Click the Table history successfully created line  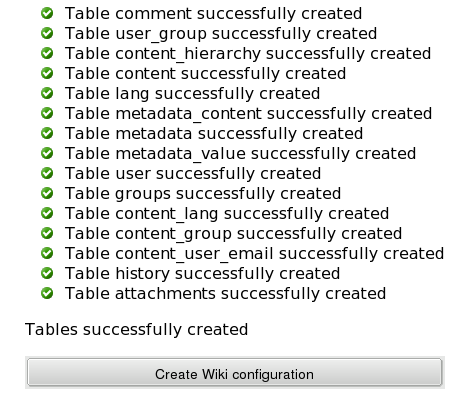point(202,274)
